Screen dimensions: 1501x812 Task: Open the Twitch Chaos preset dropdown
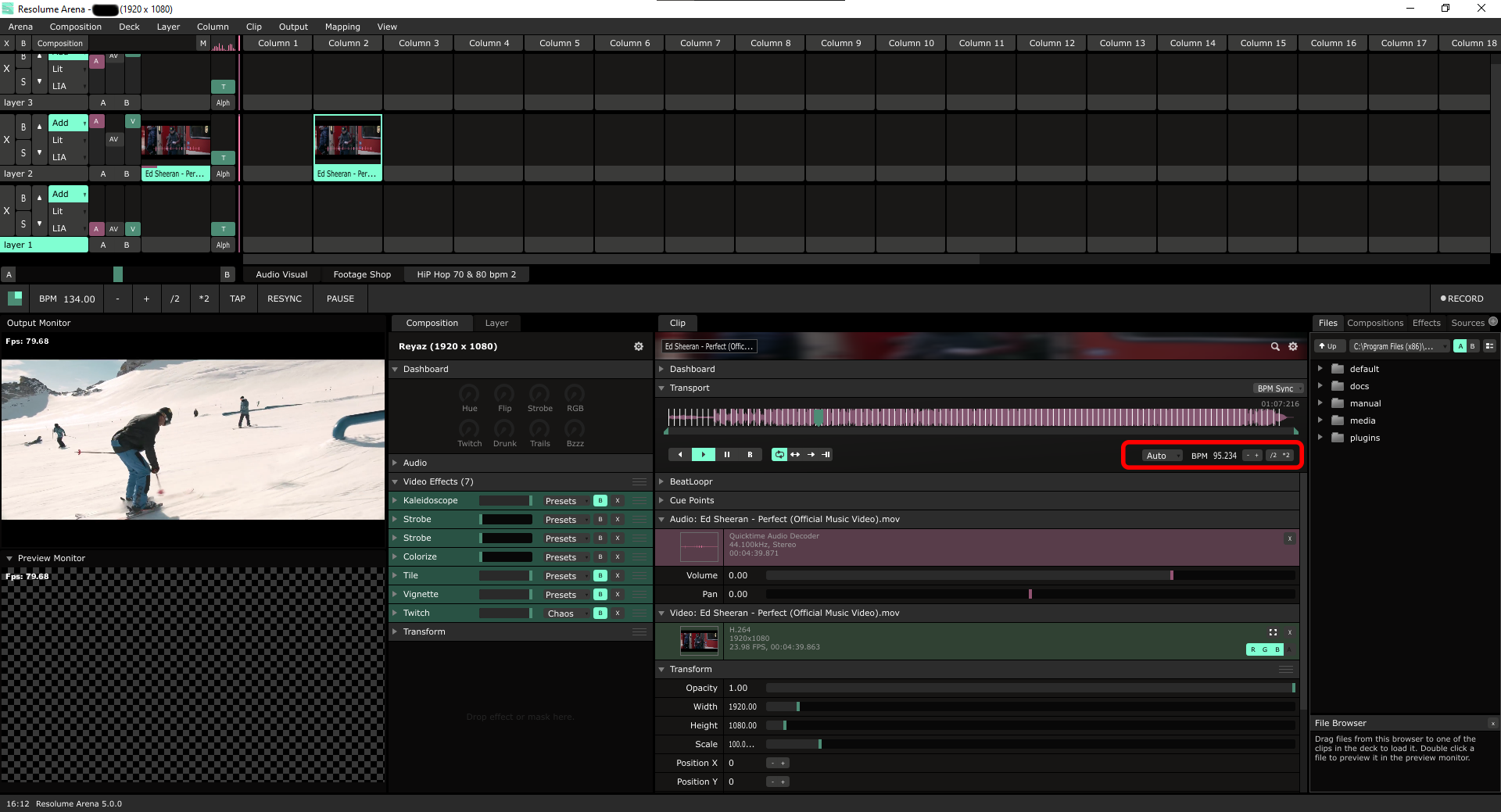click(566, 613)
